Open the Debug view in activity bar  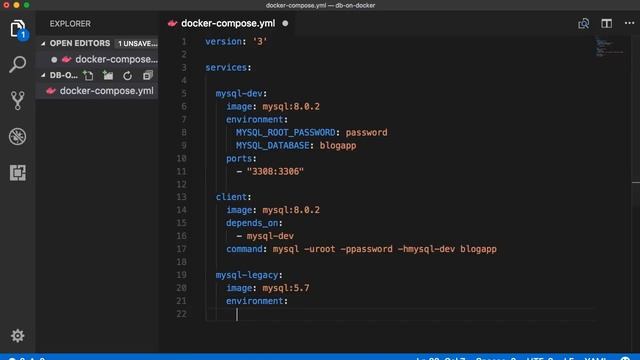coord(18,137)
